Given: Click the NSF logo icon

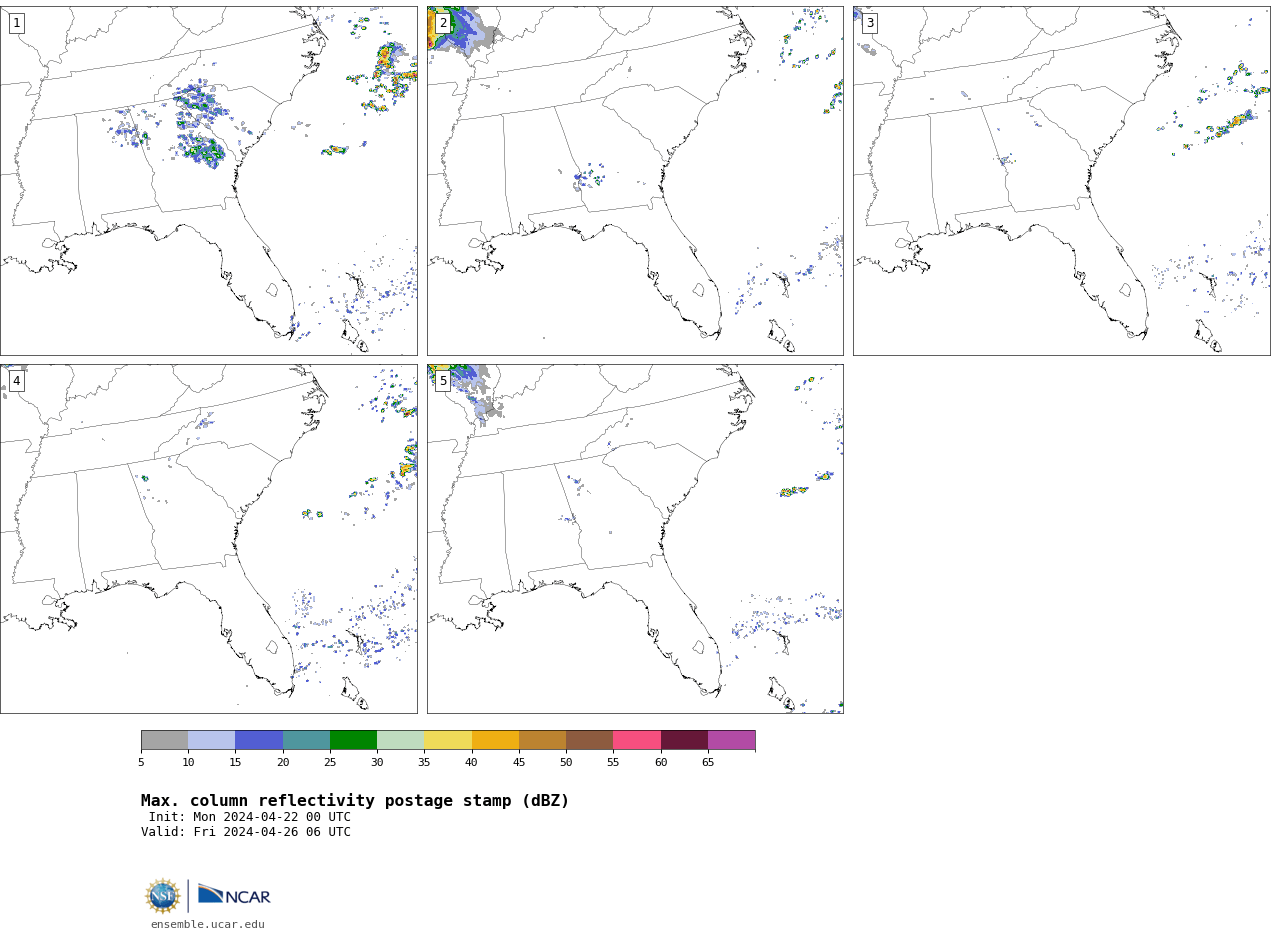Looking at the screenshot, I should (163, 896).
